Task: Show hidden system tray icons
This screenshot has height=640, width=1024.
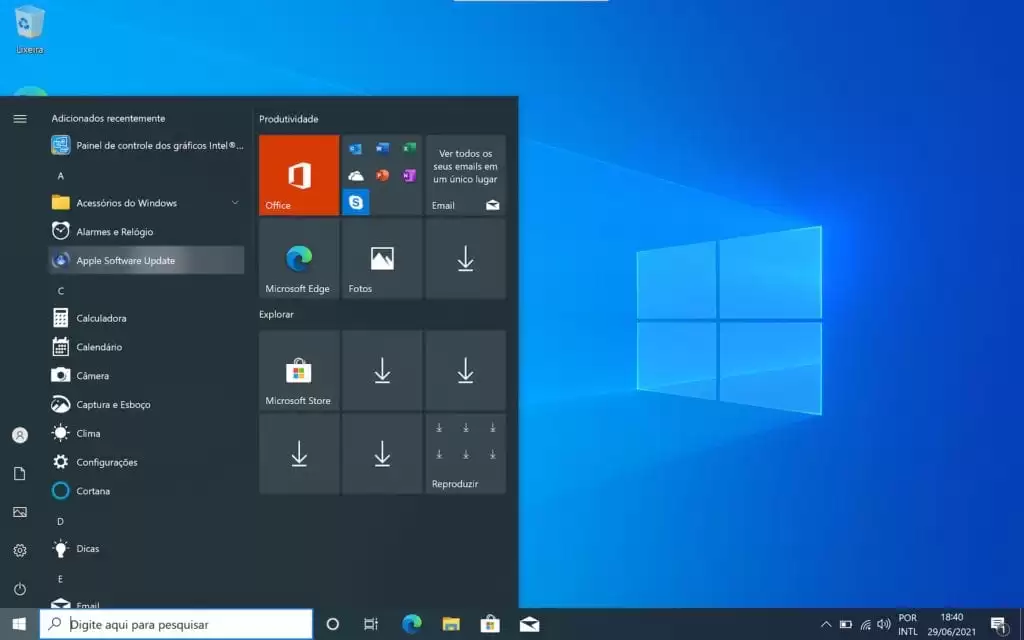Action: point(826,624)
